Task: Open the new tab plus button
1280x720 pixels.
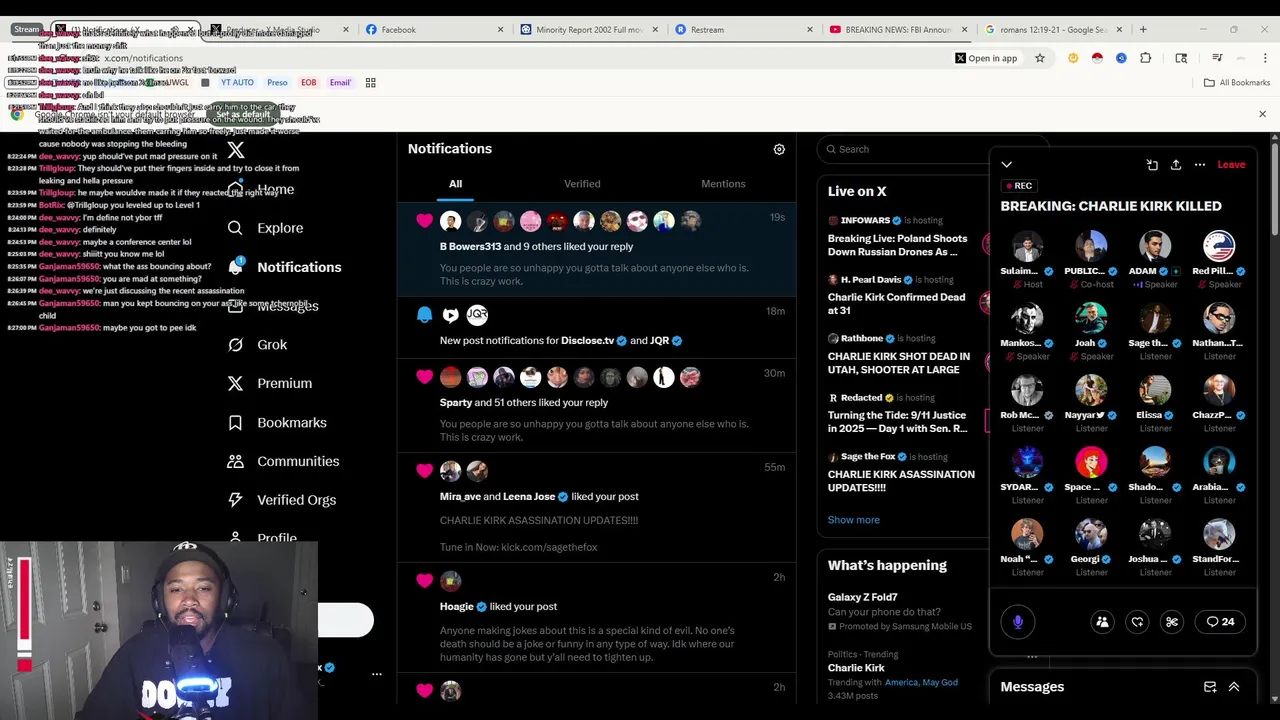Action: 1143,29
